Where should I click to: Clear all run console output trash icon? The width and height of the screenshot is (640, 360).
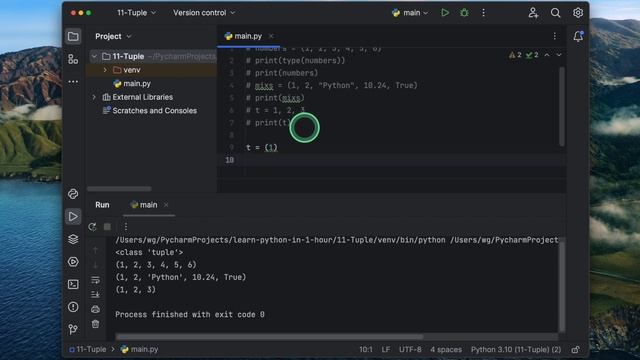click(96, 324)
